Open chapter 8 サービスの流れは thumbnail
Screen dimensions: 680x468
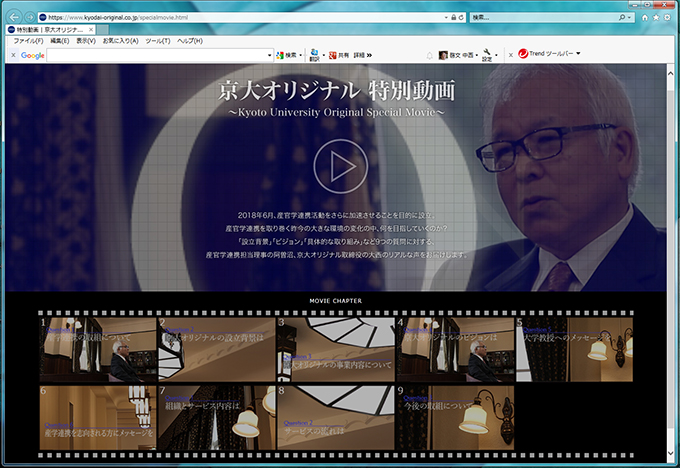tap(336, 418)
